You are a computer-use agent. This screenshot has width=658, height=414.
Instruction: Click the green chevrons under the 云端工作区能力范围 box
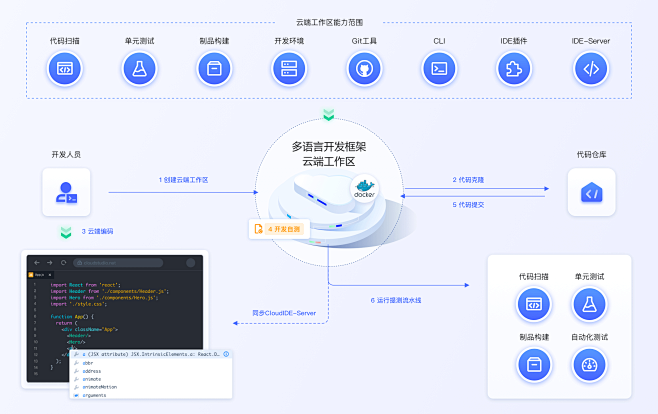[328, 115]
